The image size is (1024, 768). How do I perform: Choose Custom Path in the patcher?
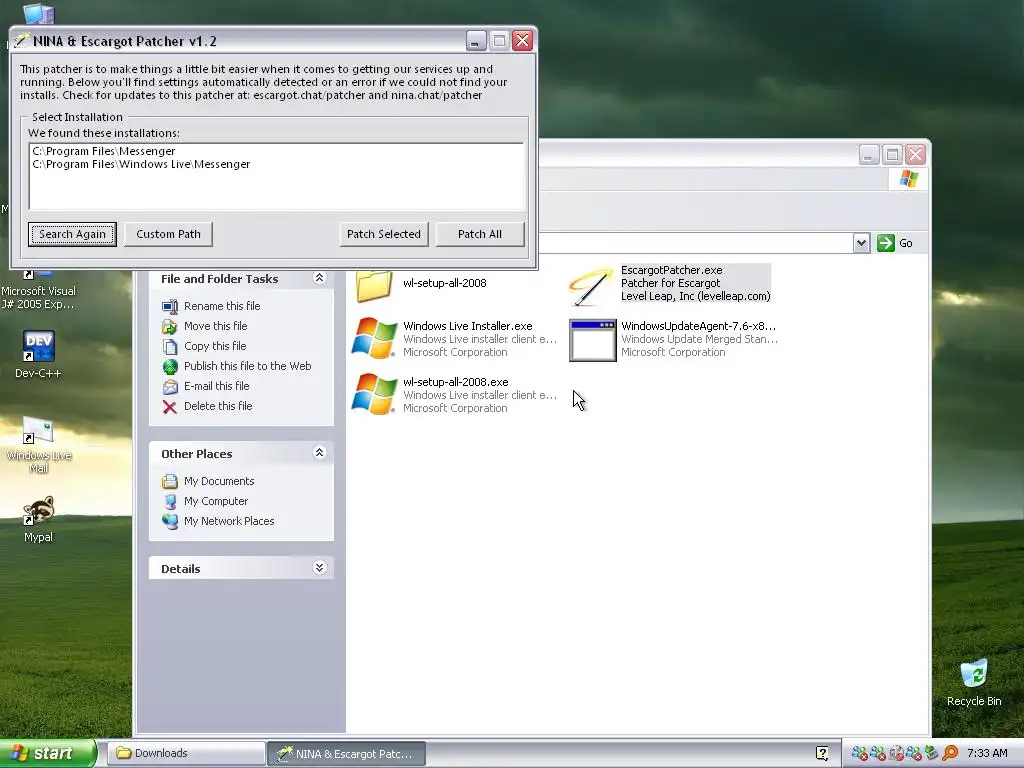pyautogui.click(x=168, y=234)
